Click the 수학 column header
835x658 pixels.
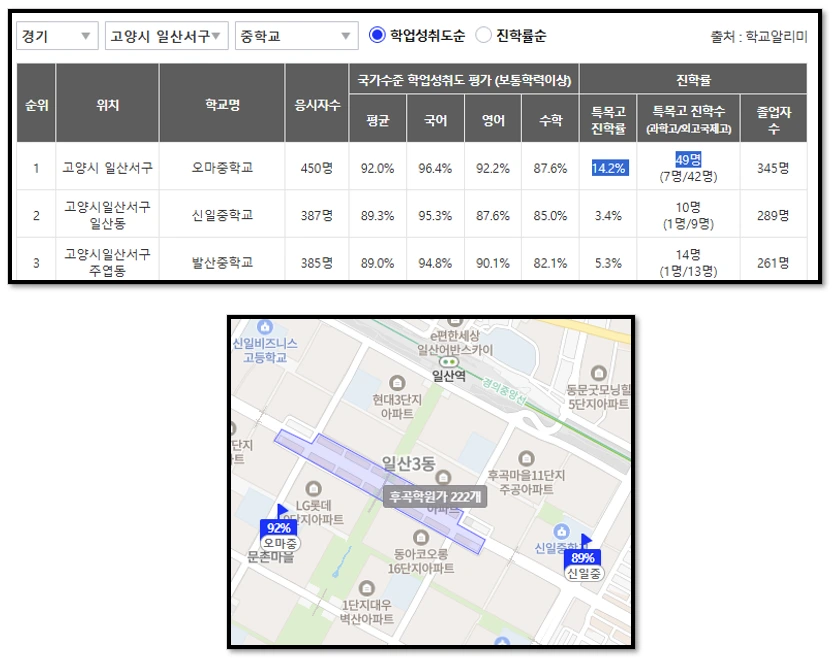[x=551, y=119]
